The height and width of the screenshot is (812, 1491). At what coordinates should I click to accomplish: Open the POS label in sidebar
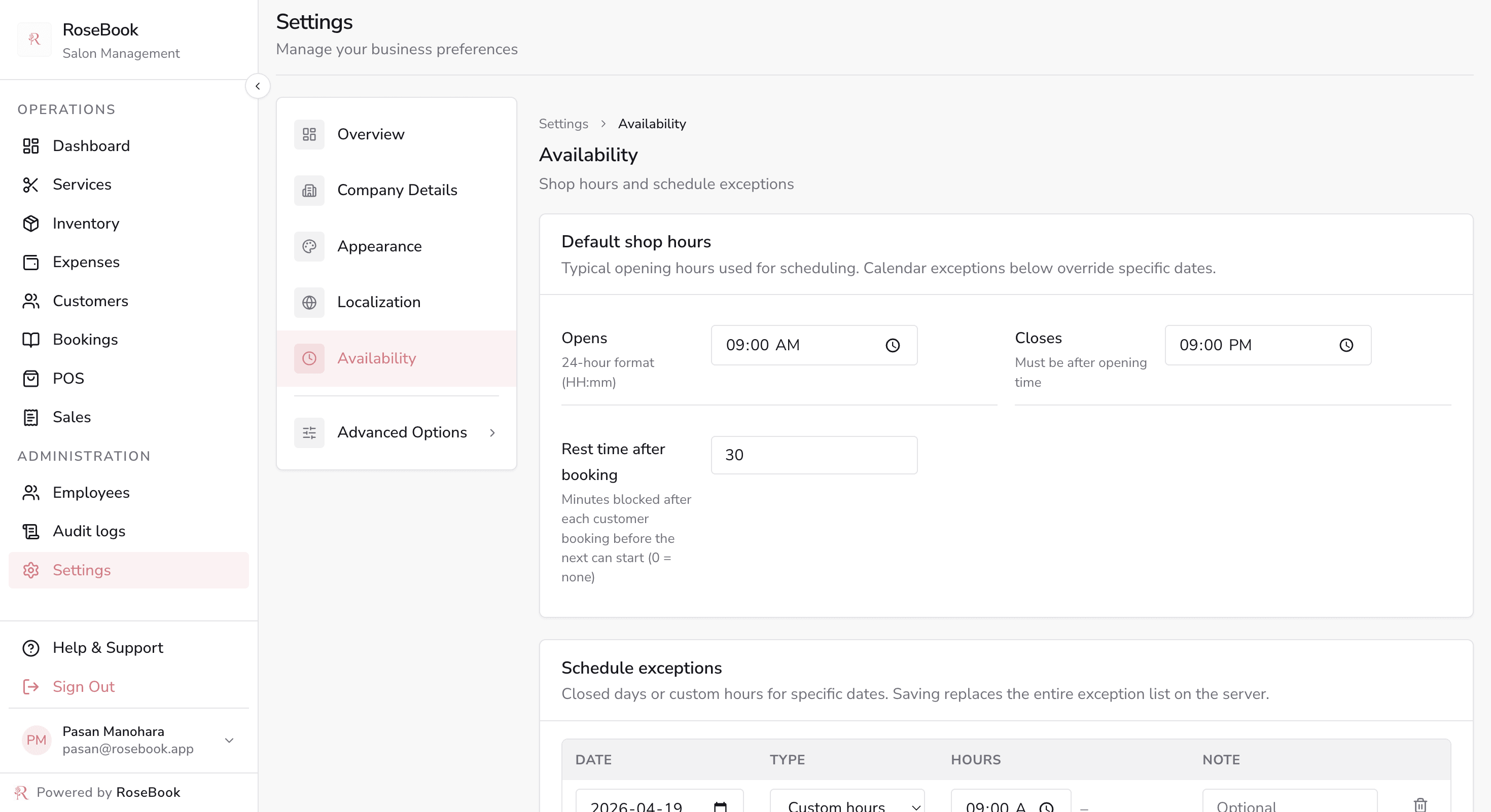click(68, 378)
